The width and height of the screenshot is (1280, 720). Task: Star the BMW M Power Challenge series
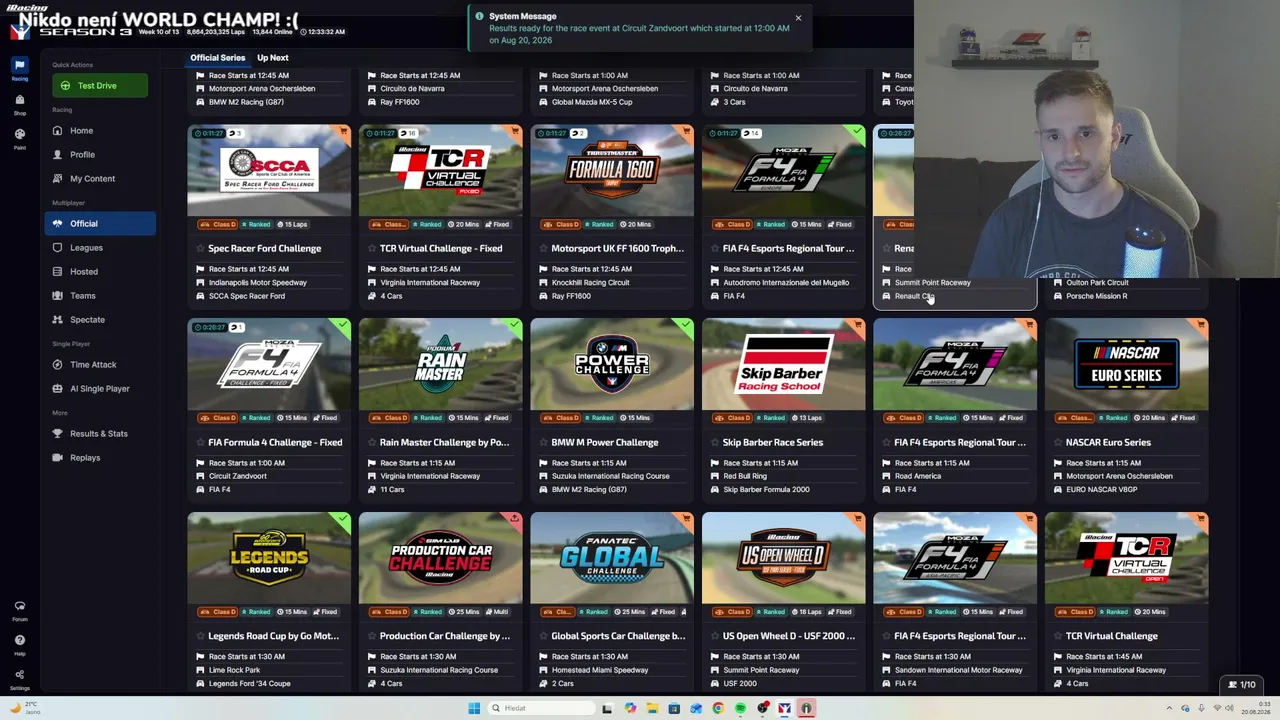point(543,442)
